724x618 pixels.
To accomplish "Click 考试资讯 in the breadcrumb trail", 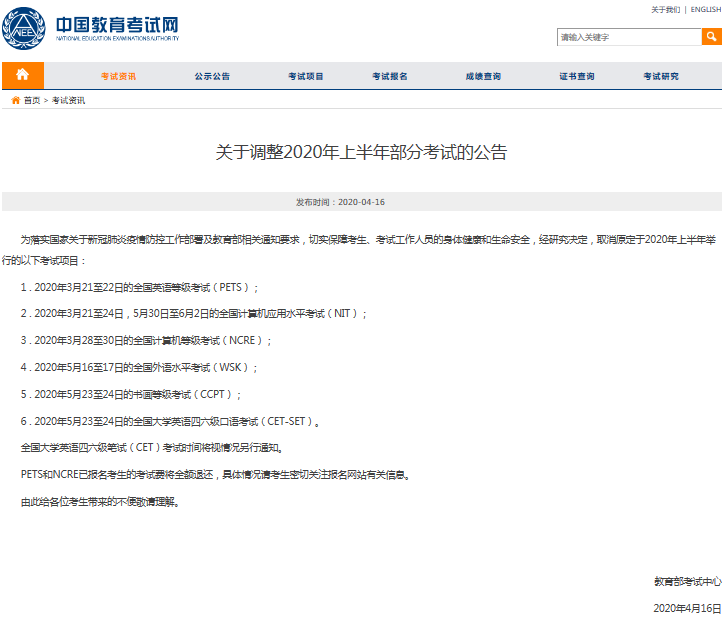I will click(x=68, y=100).
